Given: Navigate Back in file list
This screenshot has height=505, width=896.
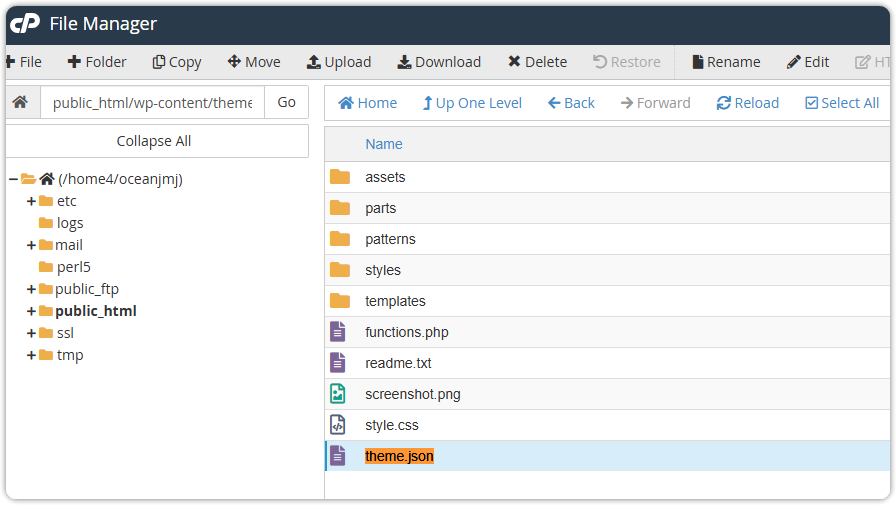Looking at the screenshot, I should click(x=571, y=103).
